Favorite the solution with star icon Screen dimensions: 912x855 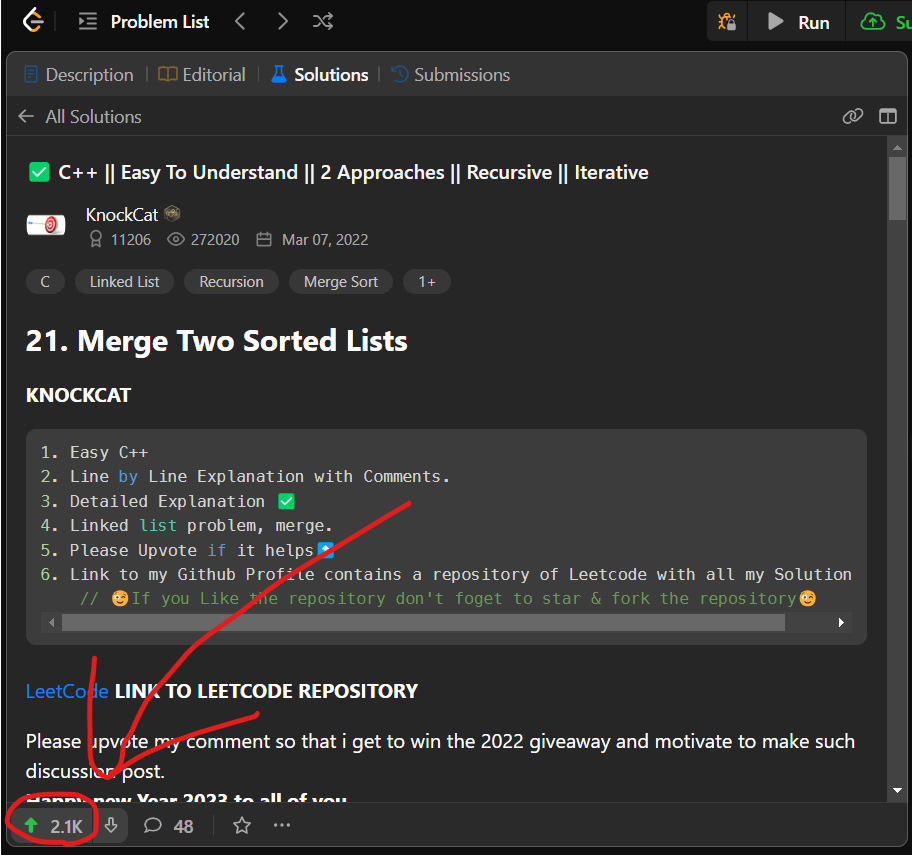click(x=241, y=826)
